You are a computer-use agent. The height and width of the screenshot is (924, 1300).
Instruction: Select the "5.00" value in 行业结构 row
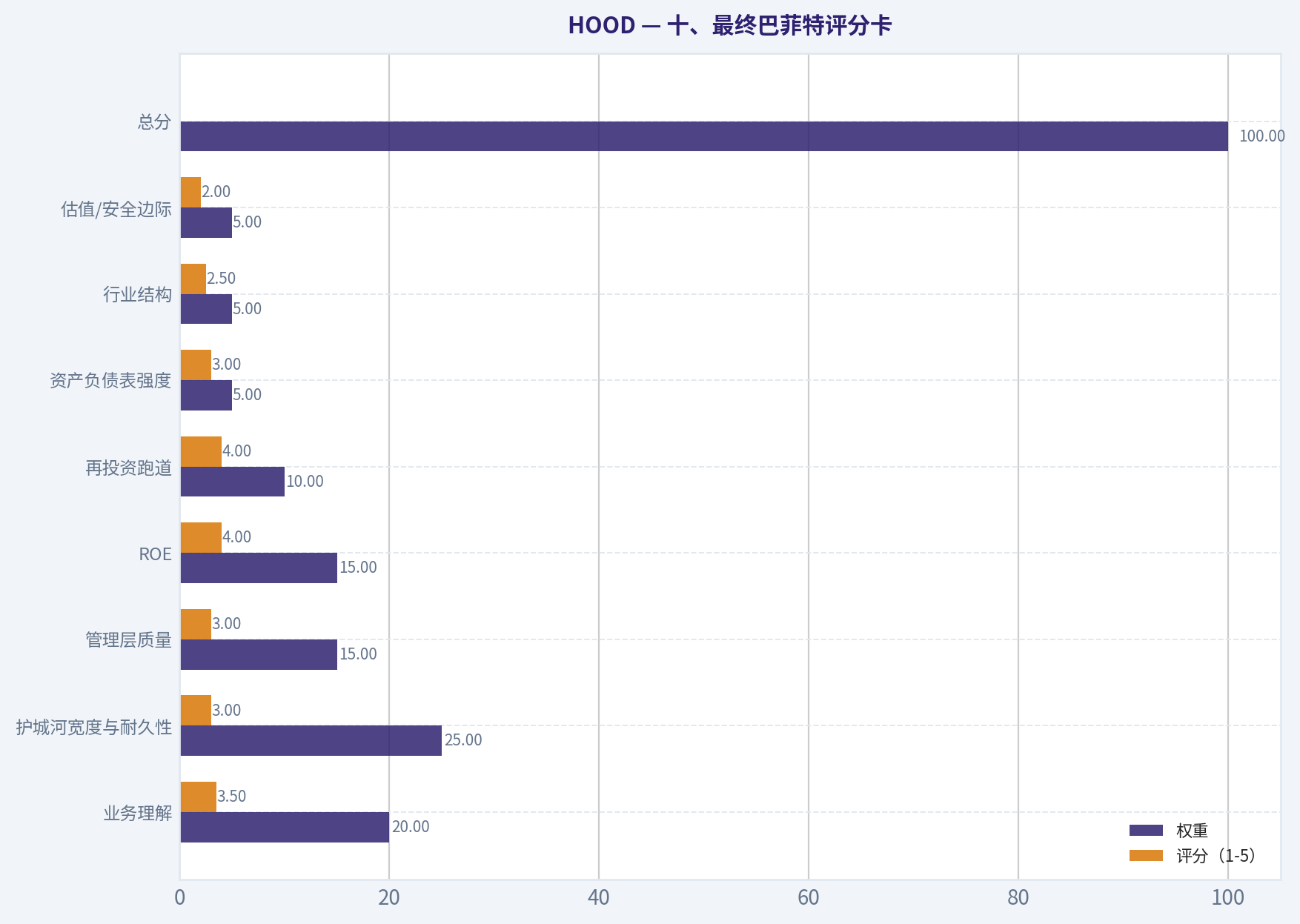click(248, 308)
